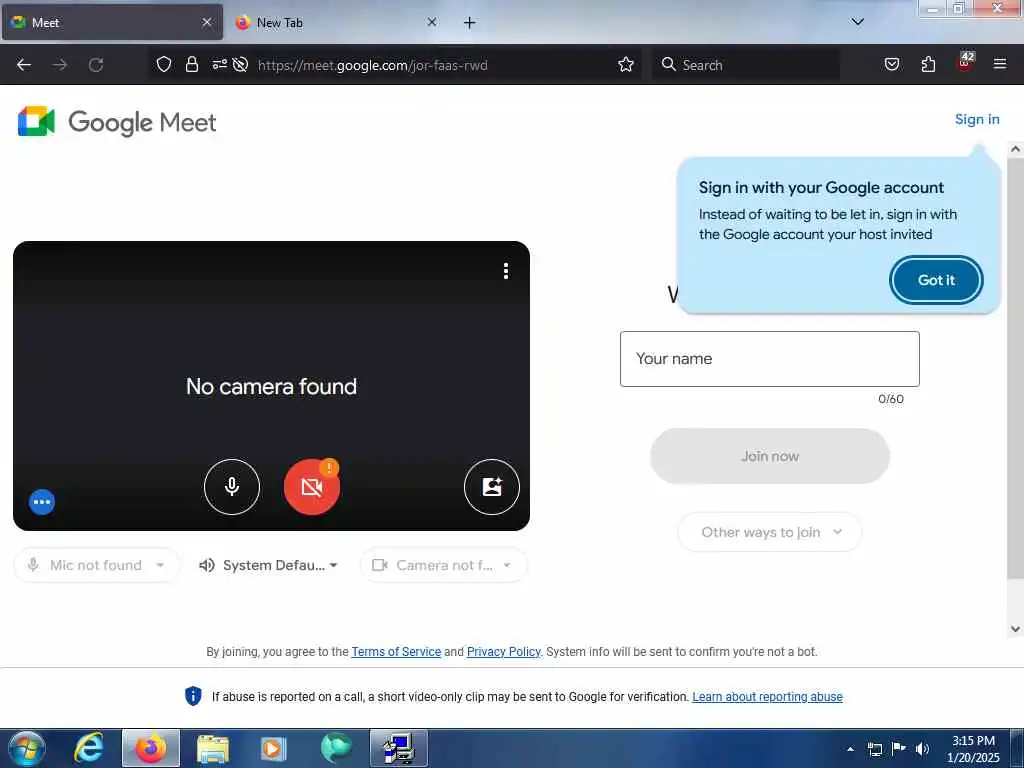The height and width of the screenshot is (768, 1024).
Task: Open the Windows Start button
Action: point(27,748)
